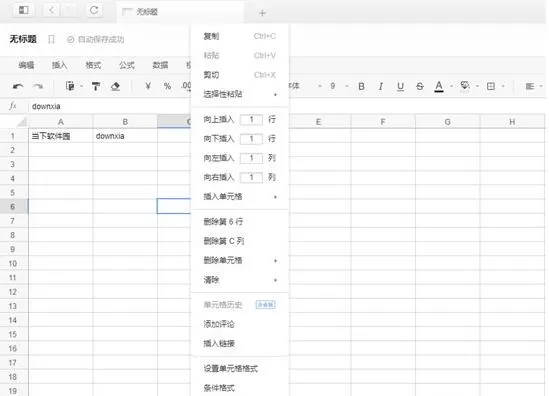Viewport: 549px width, 396px height.
Task: Reload the page with refresh icon
Action: (x=94, y=10)
